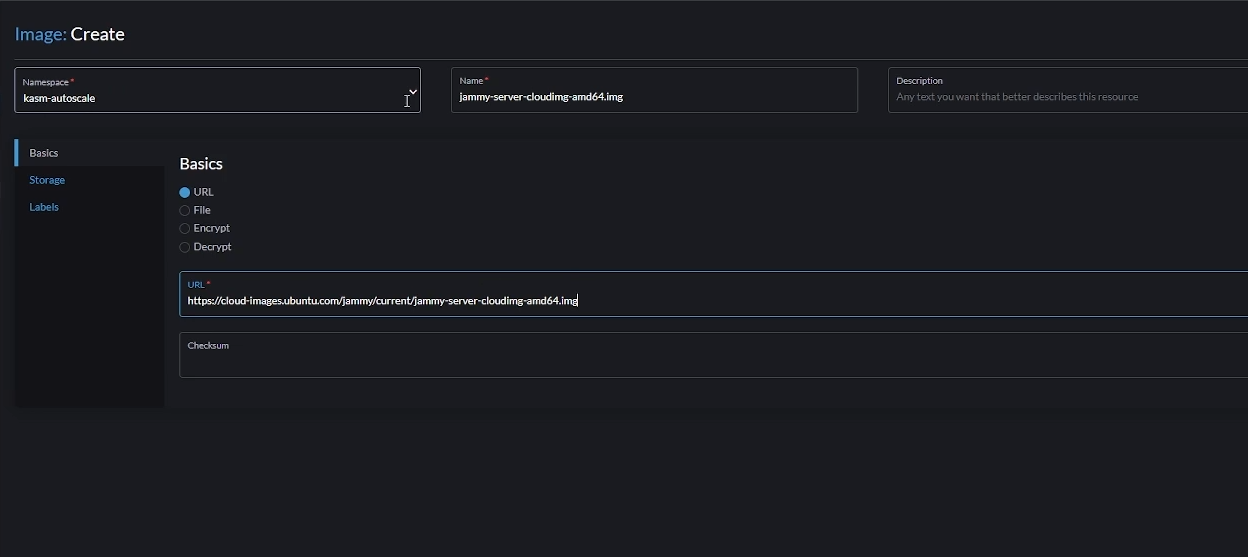Go to the Labels side tab
1248x557 pixels.
click(x=44, y=207)
